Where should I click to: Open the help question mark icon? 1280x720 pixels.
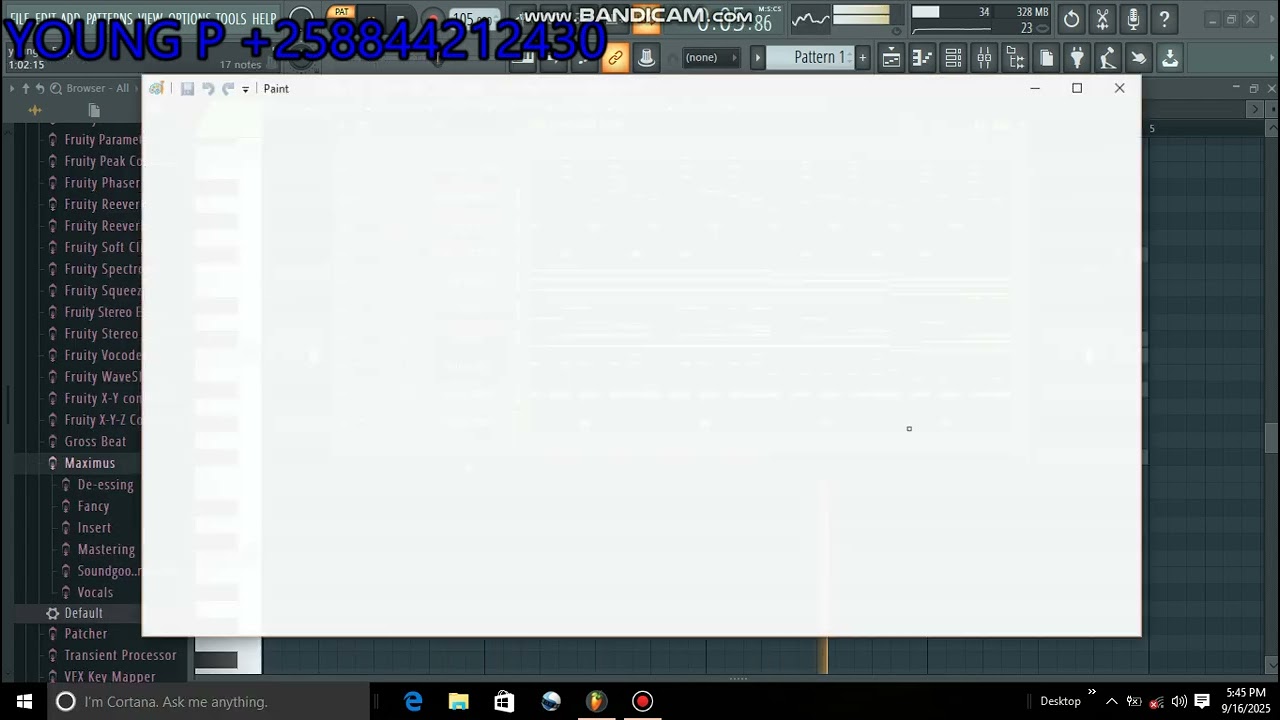point(1164,19)
